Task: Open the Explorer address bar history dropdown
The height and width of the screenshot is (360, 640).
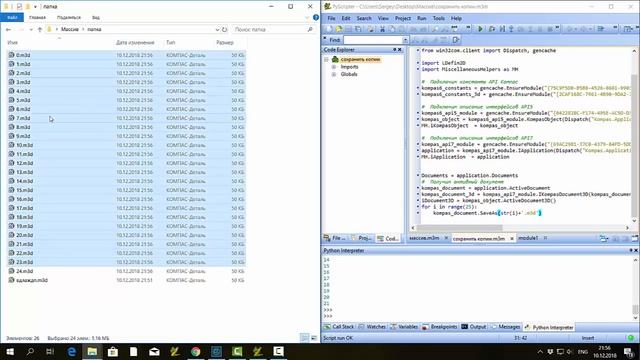Action: [218, 29]
